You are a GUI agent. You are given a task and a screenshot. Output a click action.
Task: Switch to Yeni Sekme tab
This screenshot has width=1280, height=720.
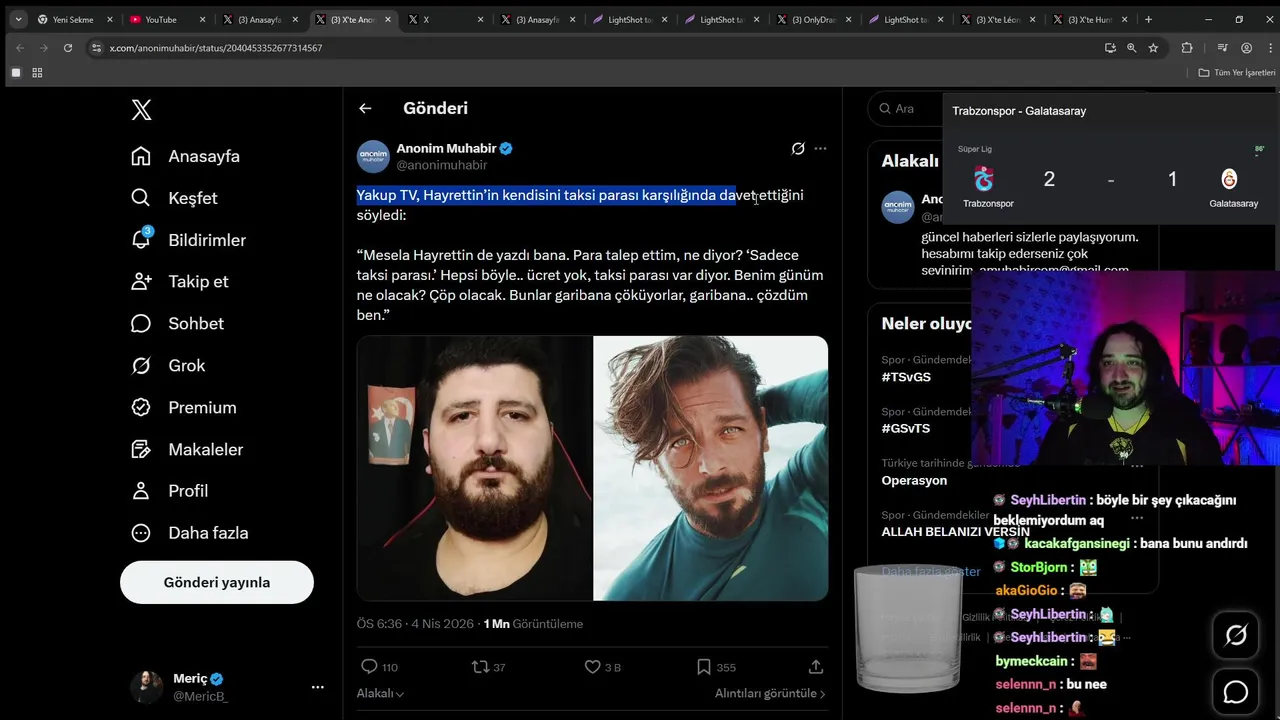73,19
